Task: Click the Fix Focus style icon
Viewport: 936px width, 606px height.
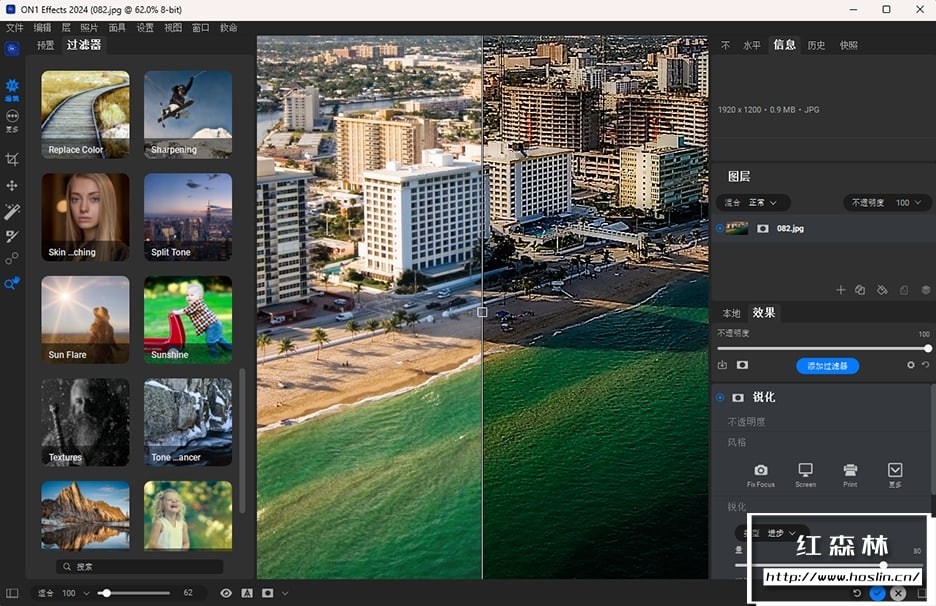Action: [x=760, y=470]
